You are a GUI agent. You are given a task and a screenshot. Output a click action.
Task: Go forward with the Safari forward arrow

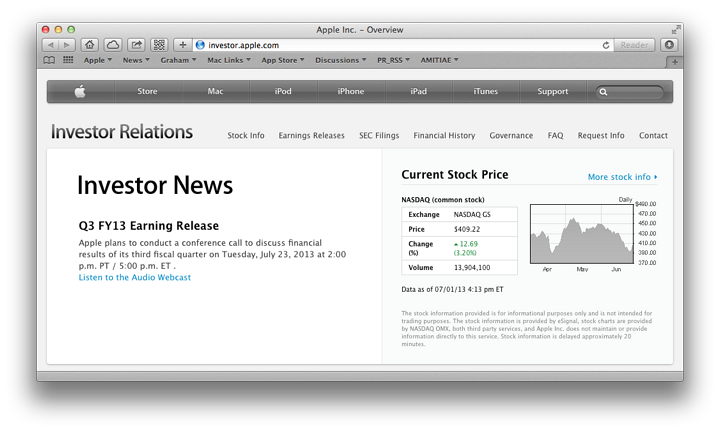point(67,45)
